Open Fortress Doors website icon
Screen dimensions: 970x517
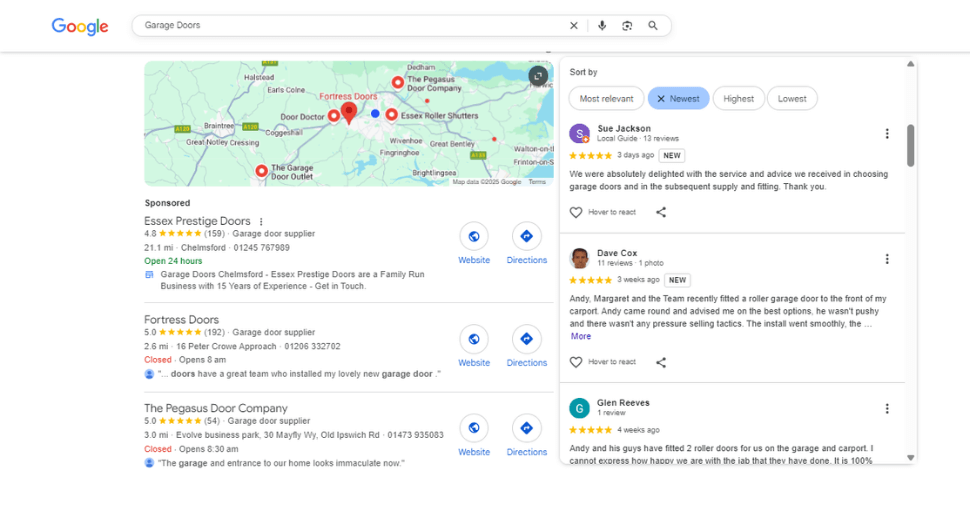pyautogui.click(x=474, y=339)
